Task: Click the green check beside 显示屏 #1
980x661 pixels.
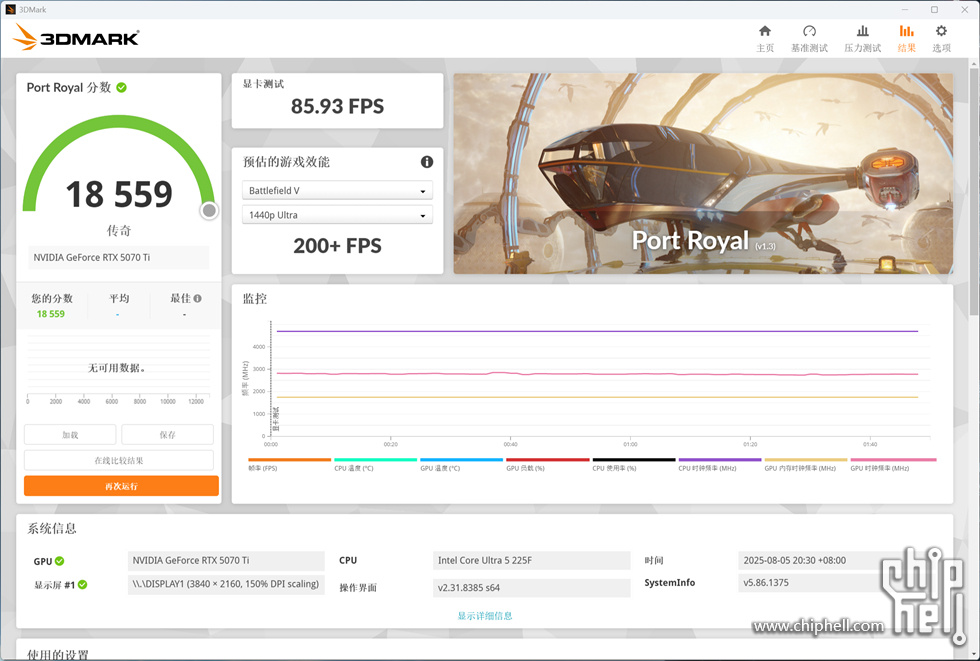Action: point(82,585)
